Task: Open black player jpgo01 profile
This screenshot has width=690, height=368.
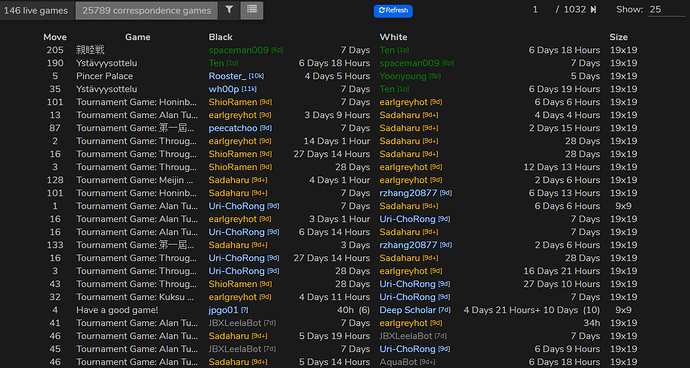Action: [224, 310]
